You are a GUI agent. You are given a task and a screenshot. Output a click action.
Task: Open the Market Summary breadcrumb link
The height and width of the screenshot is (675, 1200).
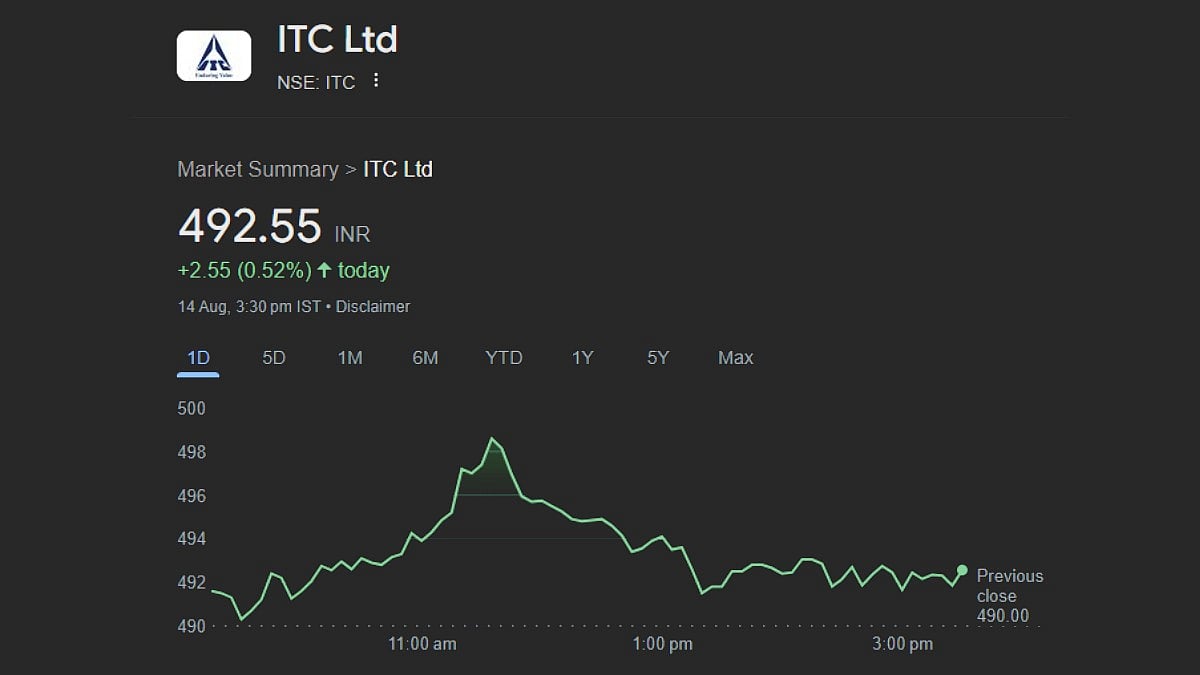click(x=258, y=169)
